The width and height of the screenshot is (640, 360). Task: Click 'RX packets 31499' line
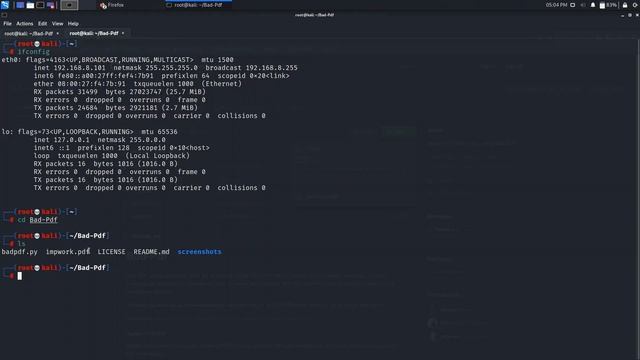click(x=120, y=92)
